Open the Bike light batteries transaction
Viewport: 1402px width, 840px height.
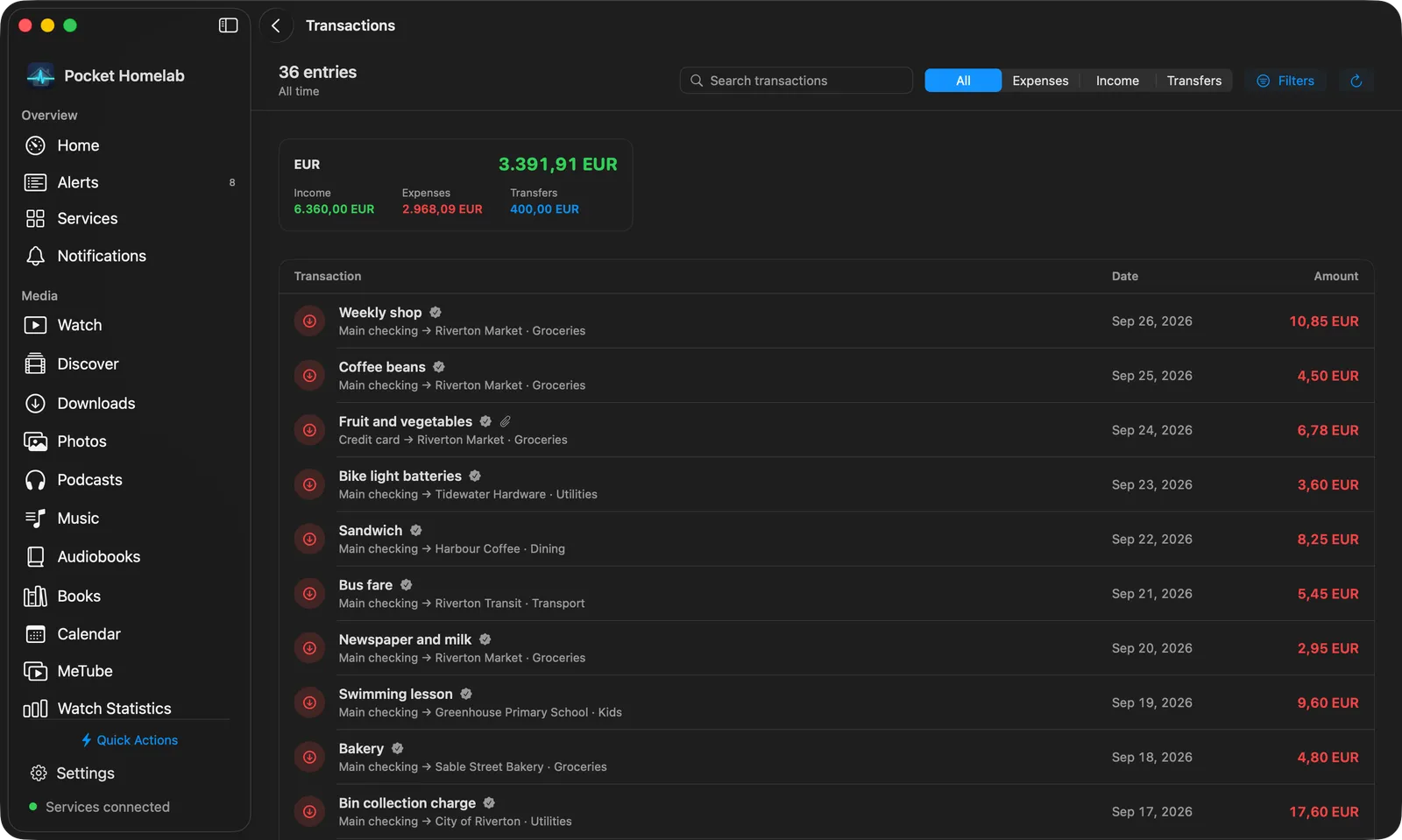[x=826, y=484]
